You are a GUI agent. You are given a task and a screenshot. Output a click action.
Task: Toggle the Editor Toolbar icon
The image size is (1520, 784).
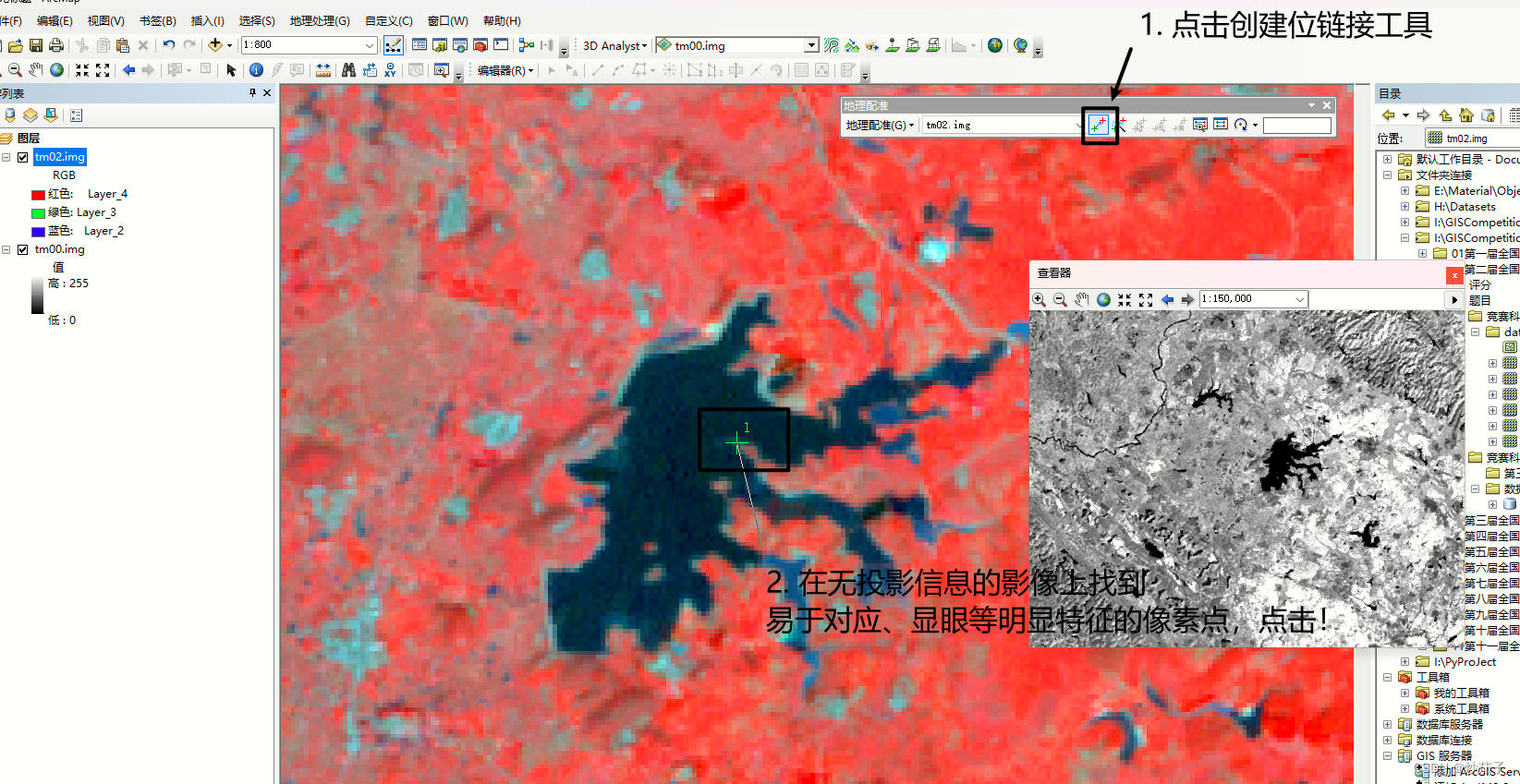(393, 45)
